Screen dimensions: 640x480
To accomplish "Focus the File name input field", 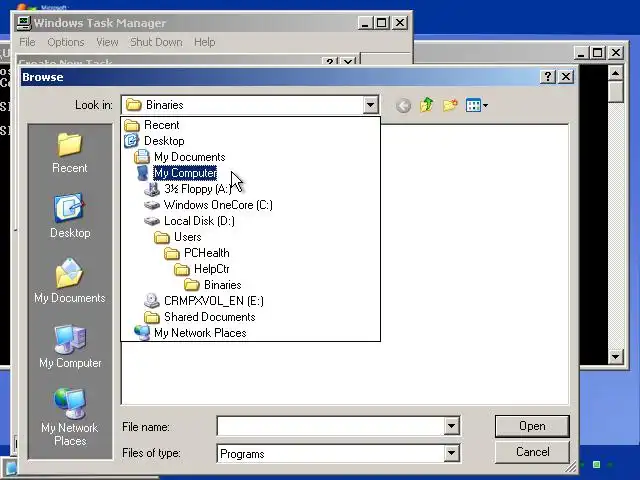I will (x=331, y=427).
